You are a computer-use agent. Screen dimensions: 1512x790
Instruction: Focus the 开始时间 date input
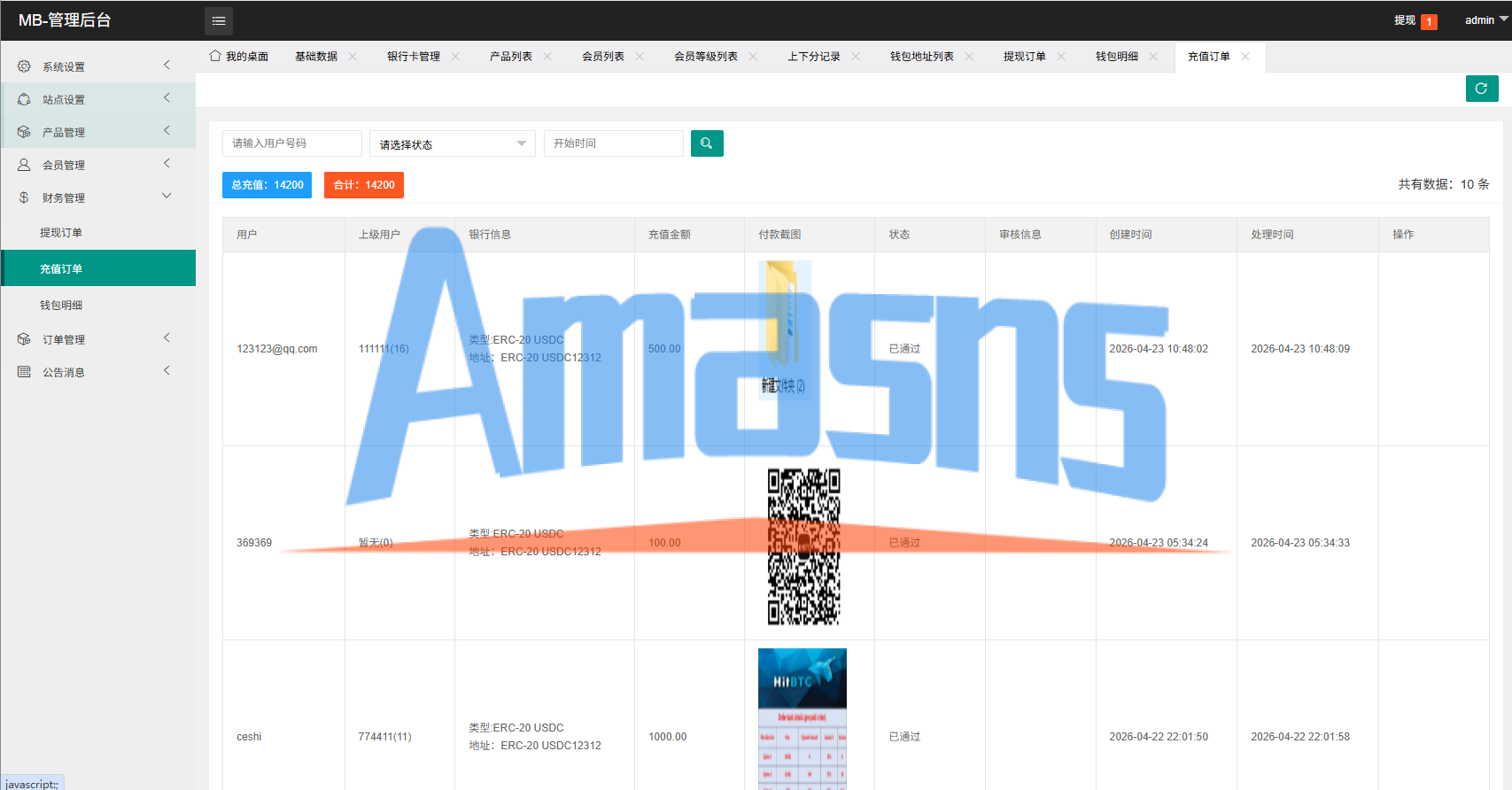pyautogui.click(x=614, y=143)
